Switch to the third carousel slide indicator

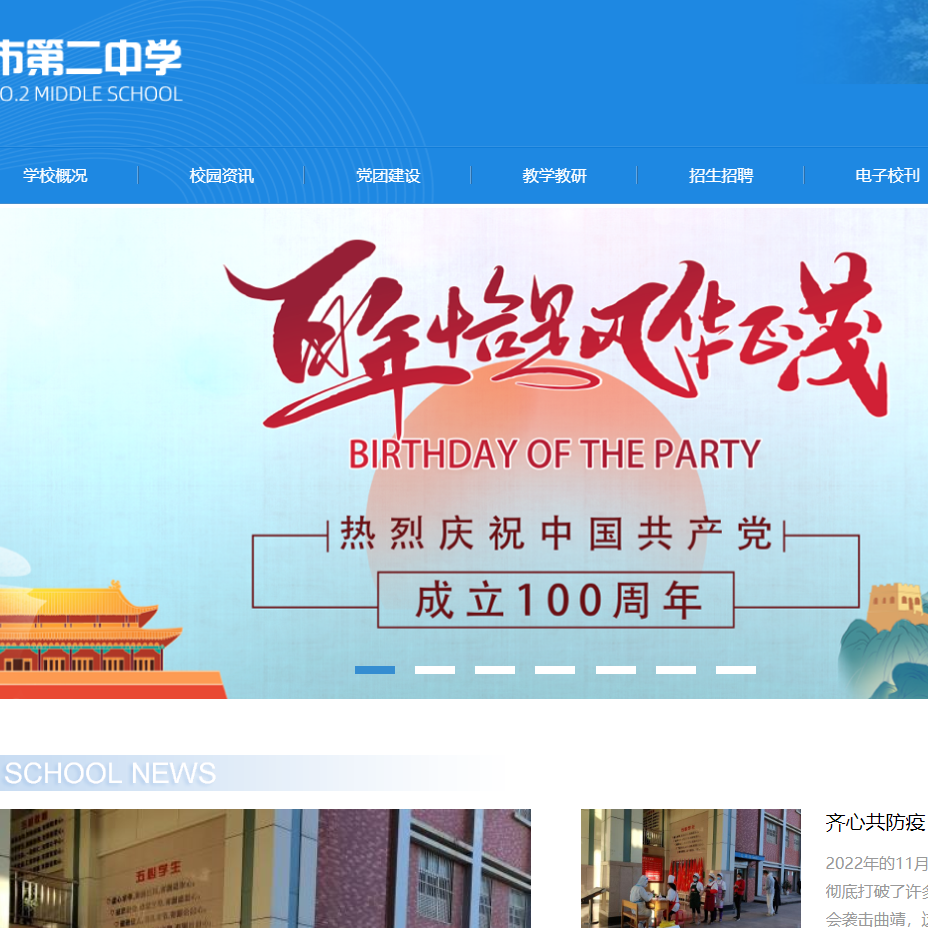pos(495,670)
